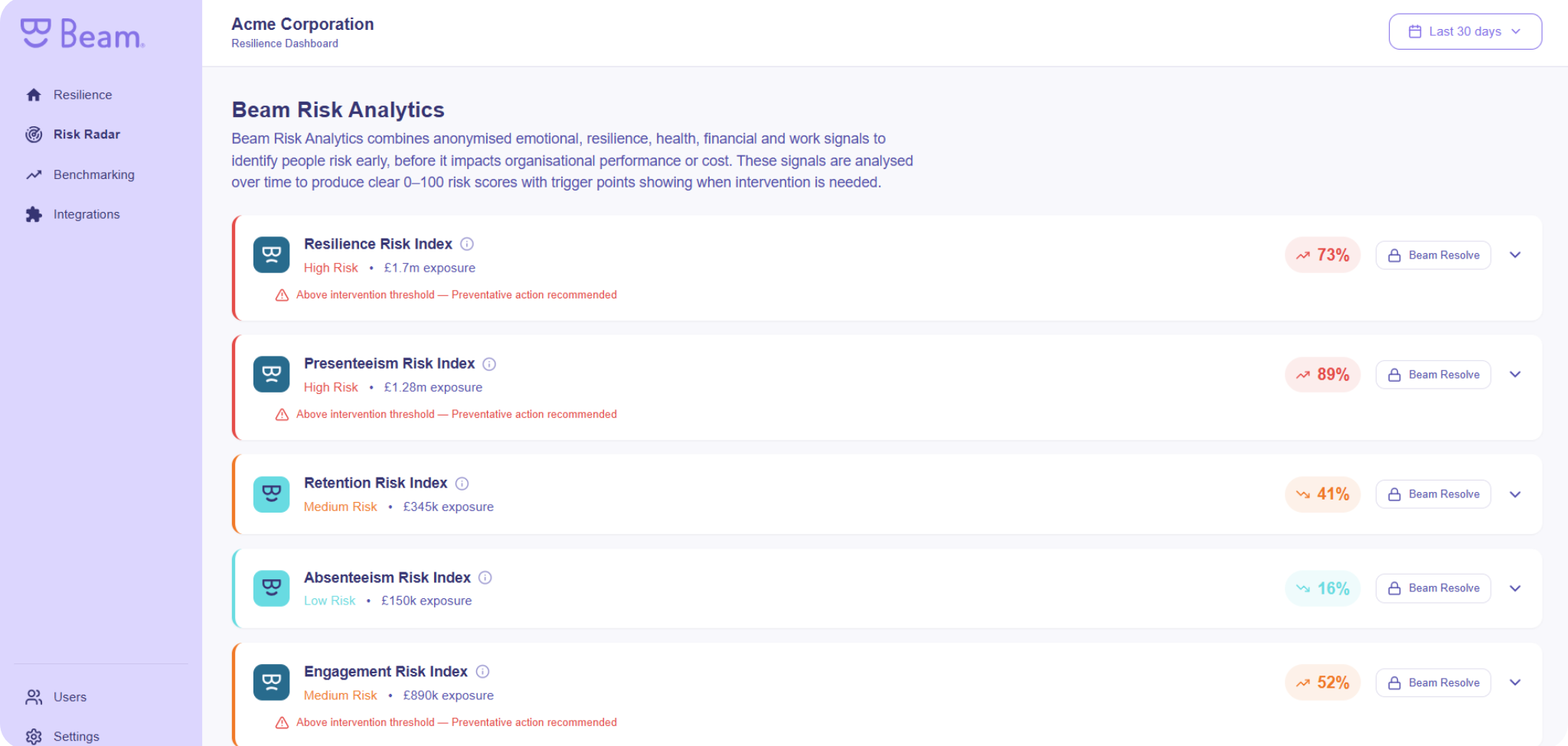Expand the Absenteeism Risk Index details
The height and width of the screenshot is (746, 1568).
click(1514, 588)
